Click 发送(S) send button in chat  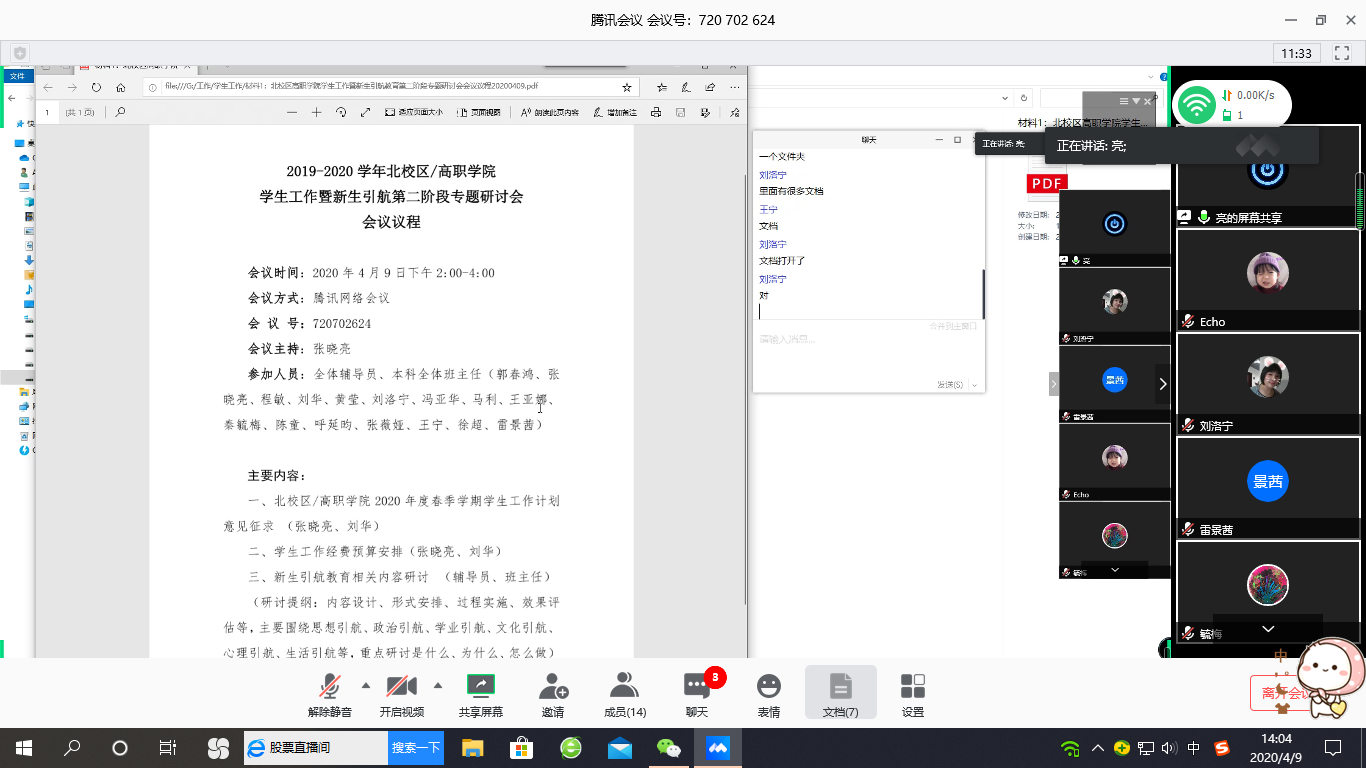coord(950,385)
